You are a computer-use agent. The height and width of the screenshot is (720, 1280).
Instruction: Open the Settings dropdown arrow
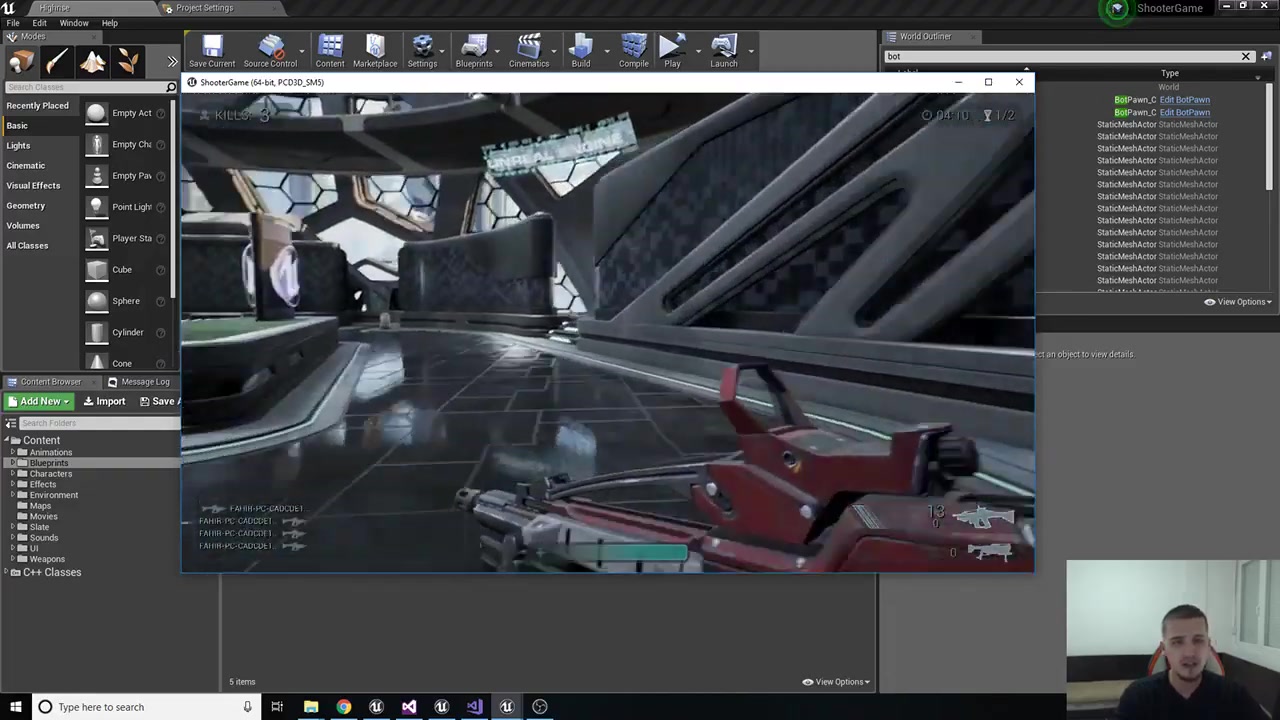coord(442,51)
